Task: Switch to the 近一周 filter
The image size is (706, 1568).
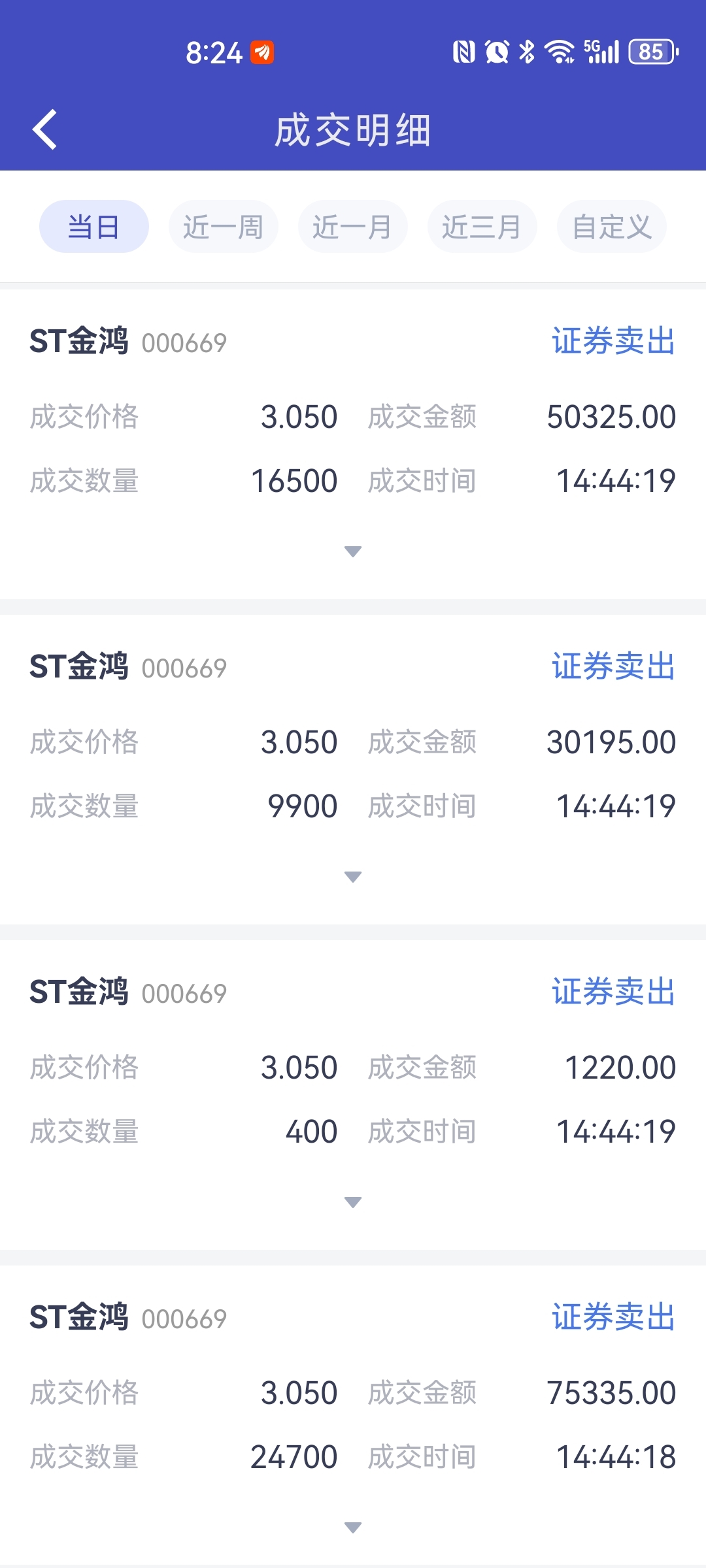Action: click(x=223, y=227)
